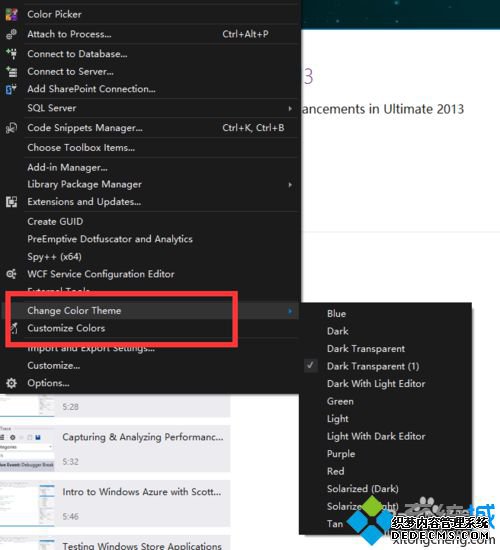
Task: Choose Add SharePoint Connection entry
Action: pyautogui.click(x=91, y=89)
